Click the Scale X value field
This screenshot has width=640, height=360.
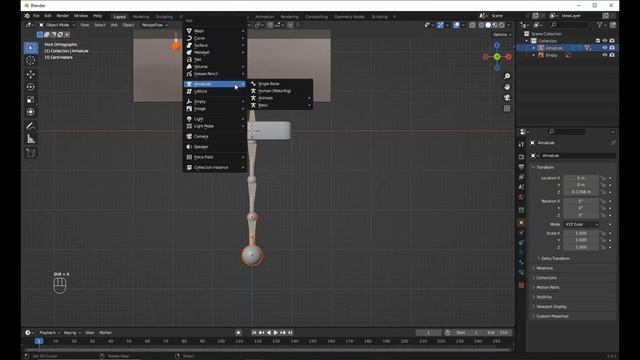pos(581,233)
